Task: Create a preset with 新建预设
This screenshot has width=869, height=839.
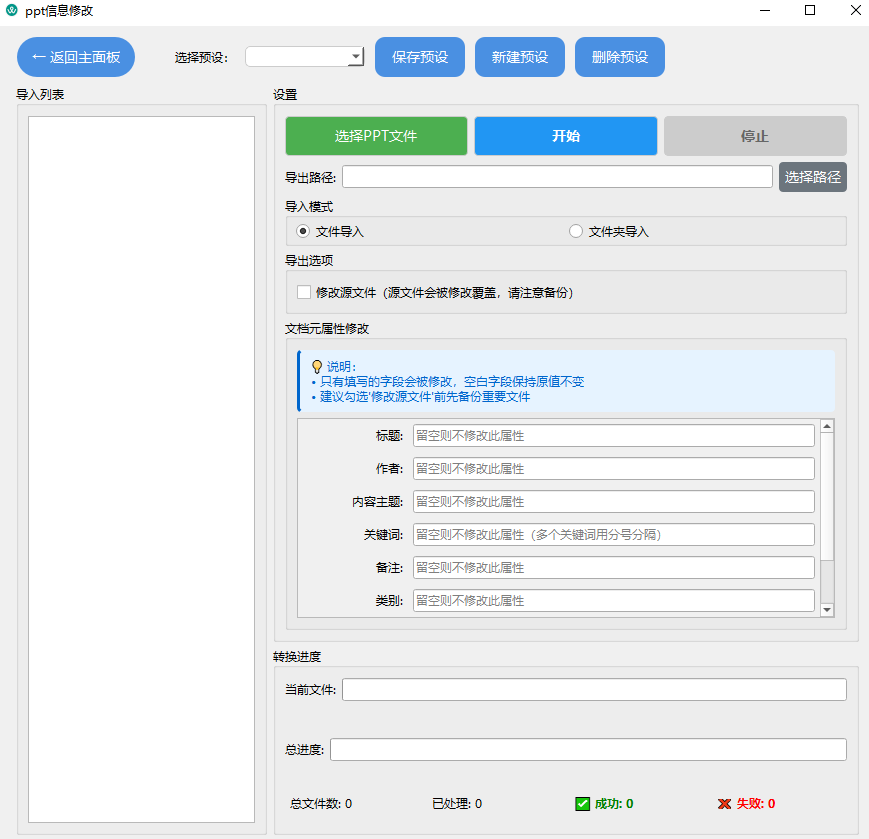Action: pyautogui.click(x=519, y=56)
